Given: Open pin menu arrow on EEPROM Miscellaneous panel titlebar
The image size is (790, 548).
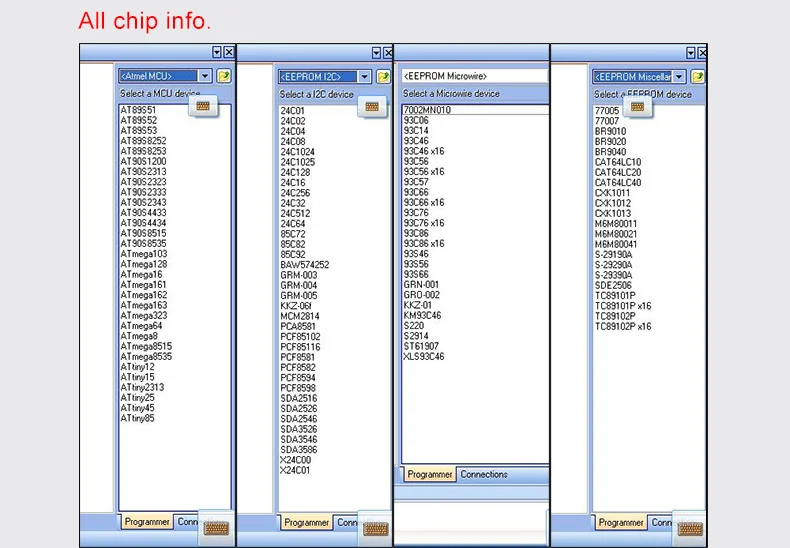Looking at the screenshot, I should [x=691, y=52].
